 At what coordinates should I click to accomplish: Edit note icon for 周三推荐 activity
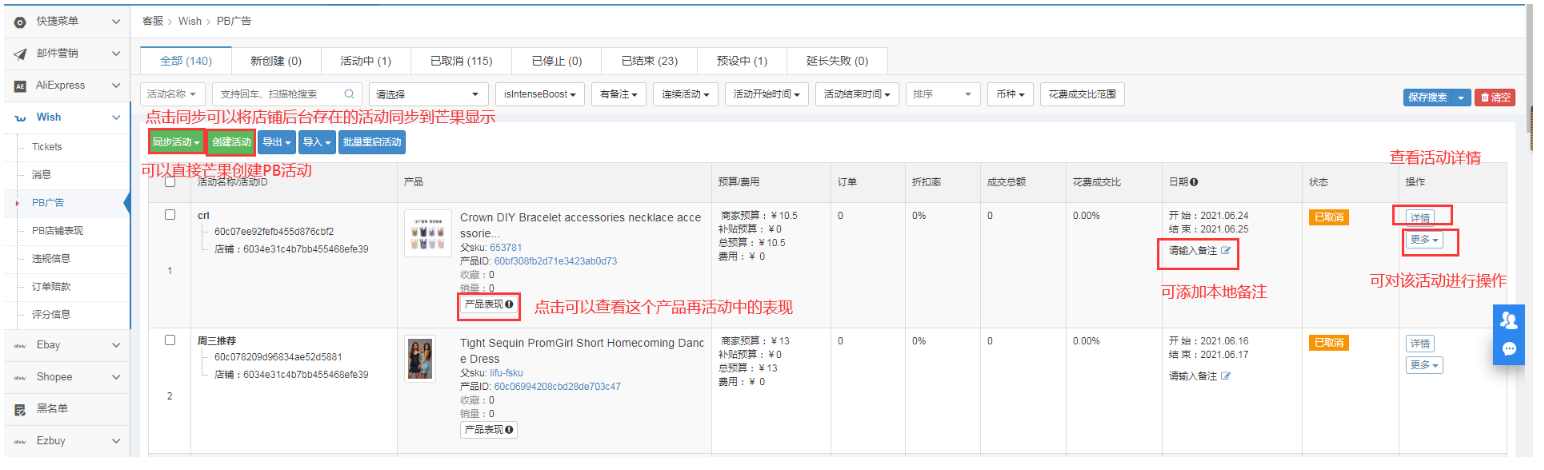pos(1226,377)
